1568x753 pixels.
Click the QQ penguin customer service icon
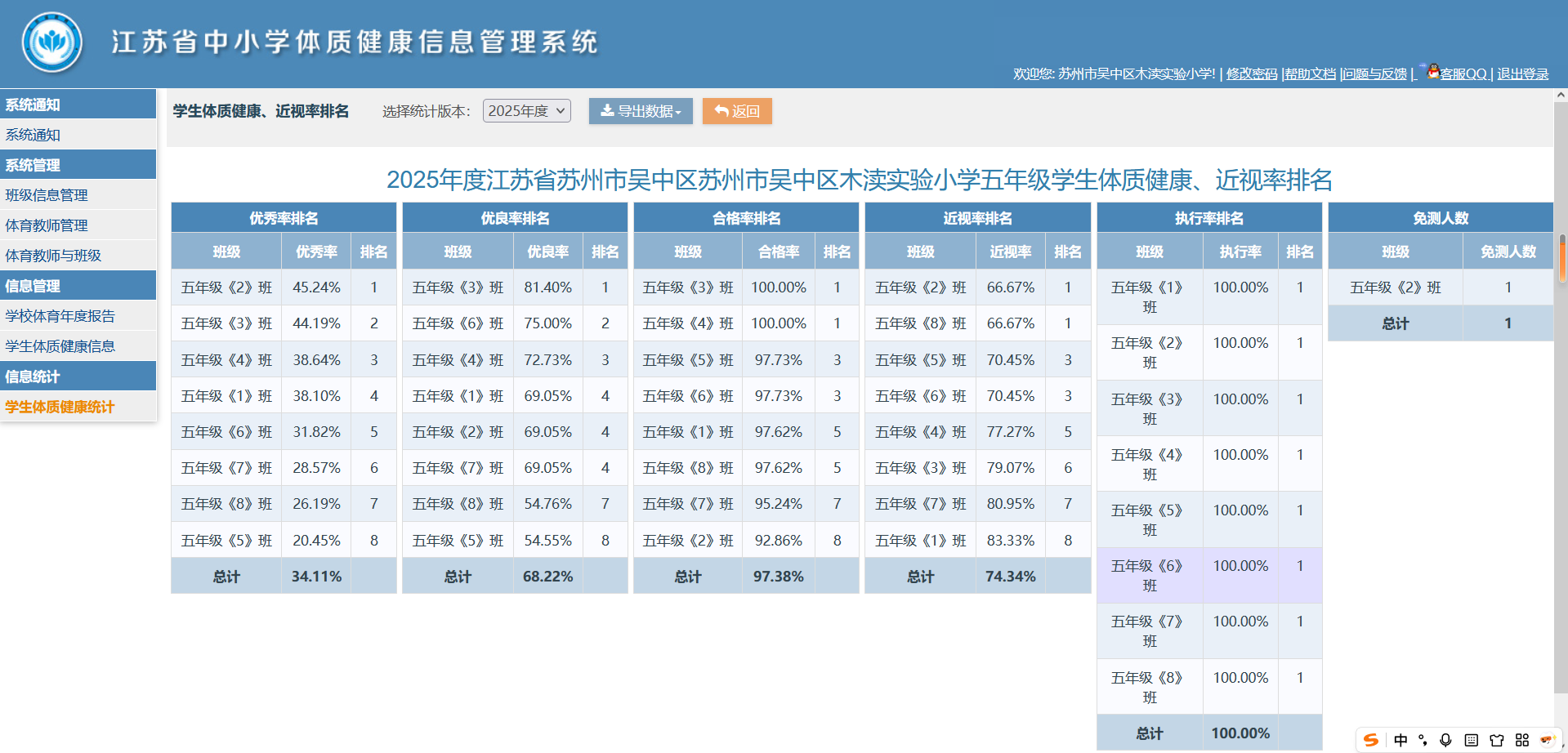[1432, 72]
